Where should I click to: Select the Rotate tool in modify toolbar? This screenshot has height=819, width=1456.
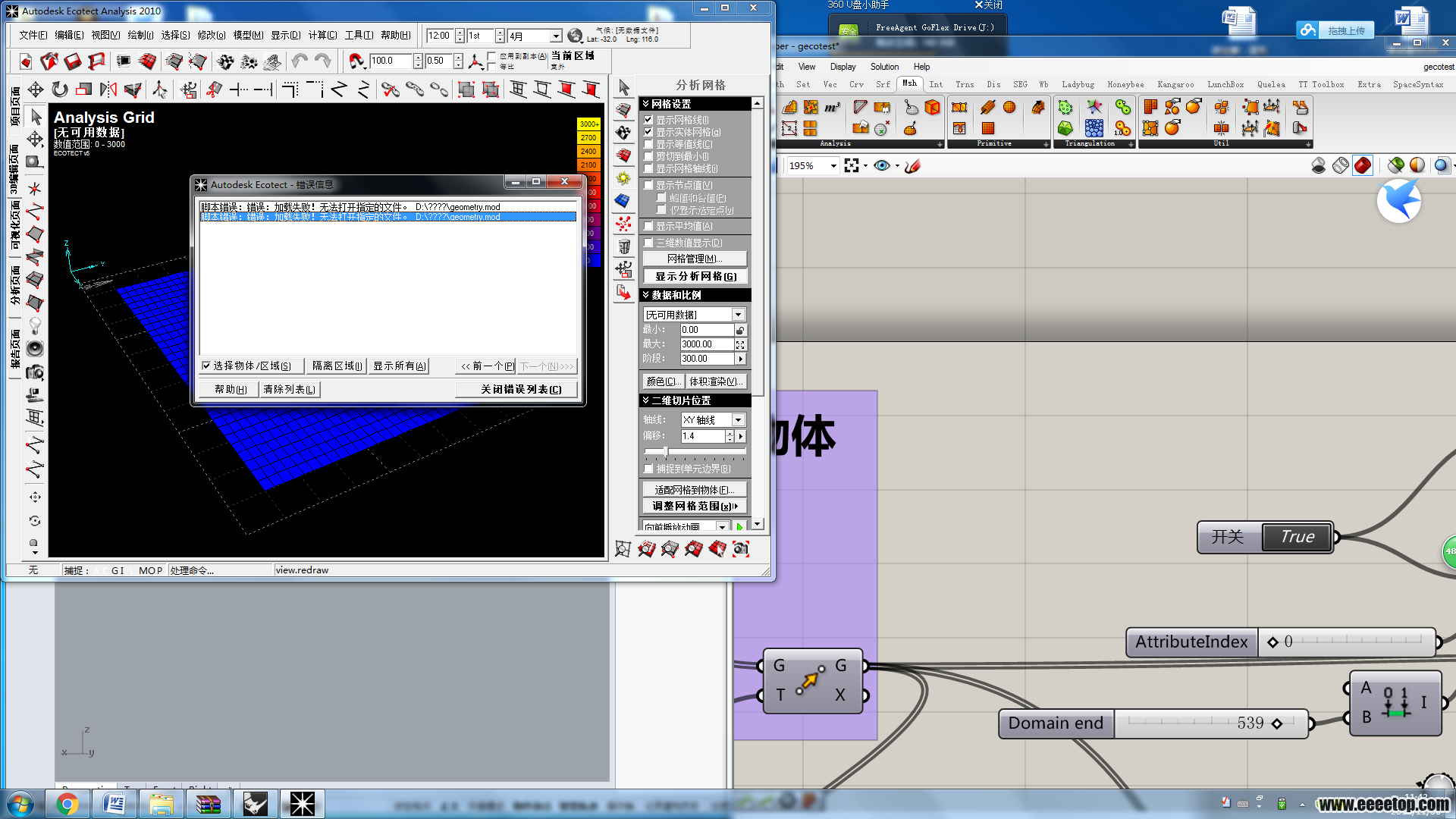coord(60,89)
